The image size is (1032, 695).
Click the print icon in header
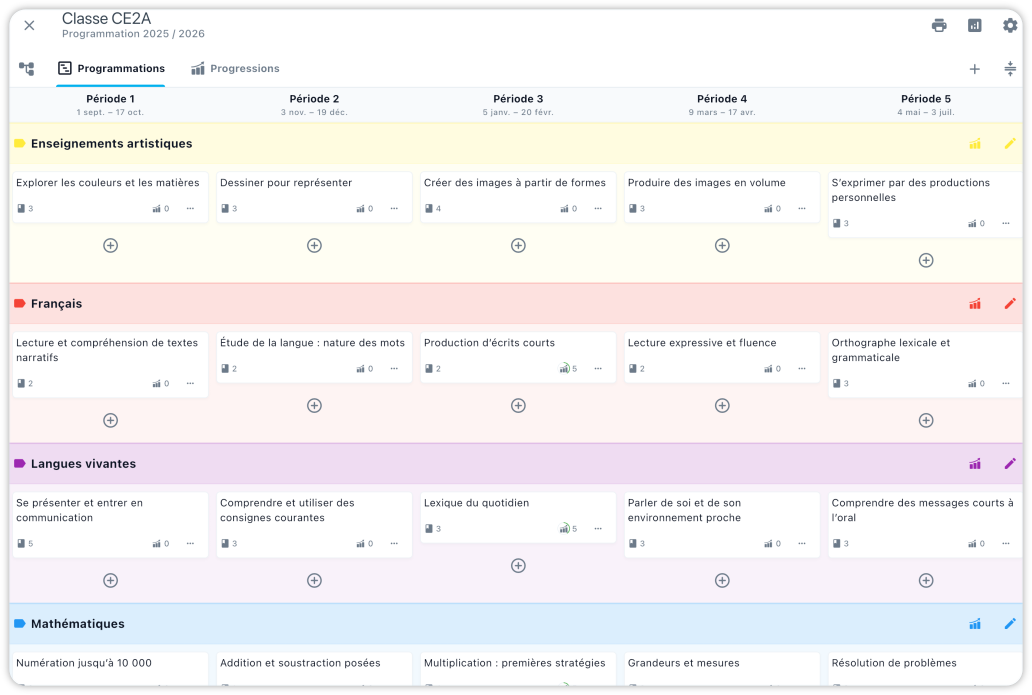click(939, 26)
